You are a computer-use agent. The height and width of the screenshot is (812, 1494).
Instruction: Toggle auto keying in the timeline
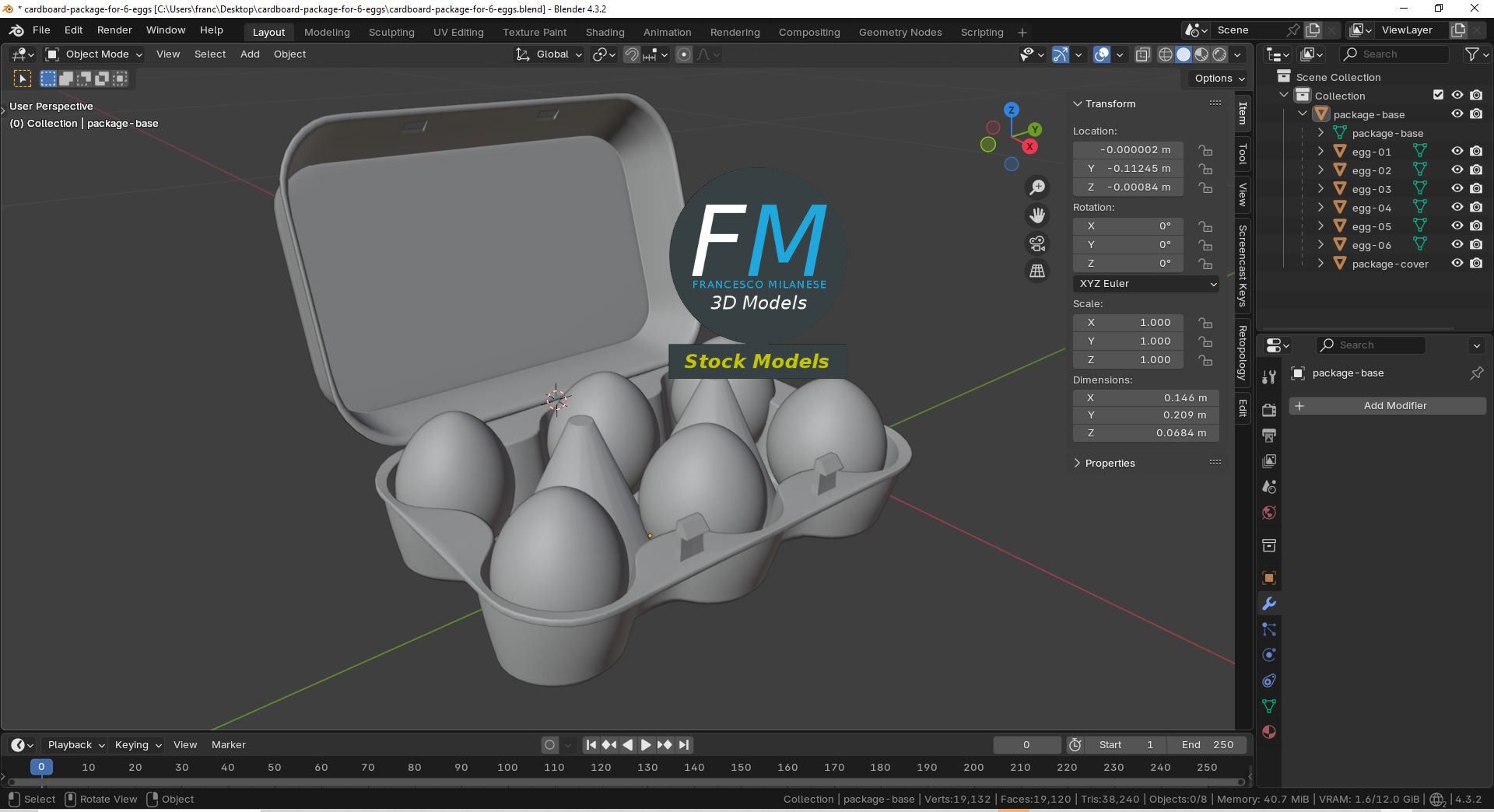coord(550,745)
